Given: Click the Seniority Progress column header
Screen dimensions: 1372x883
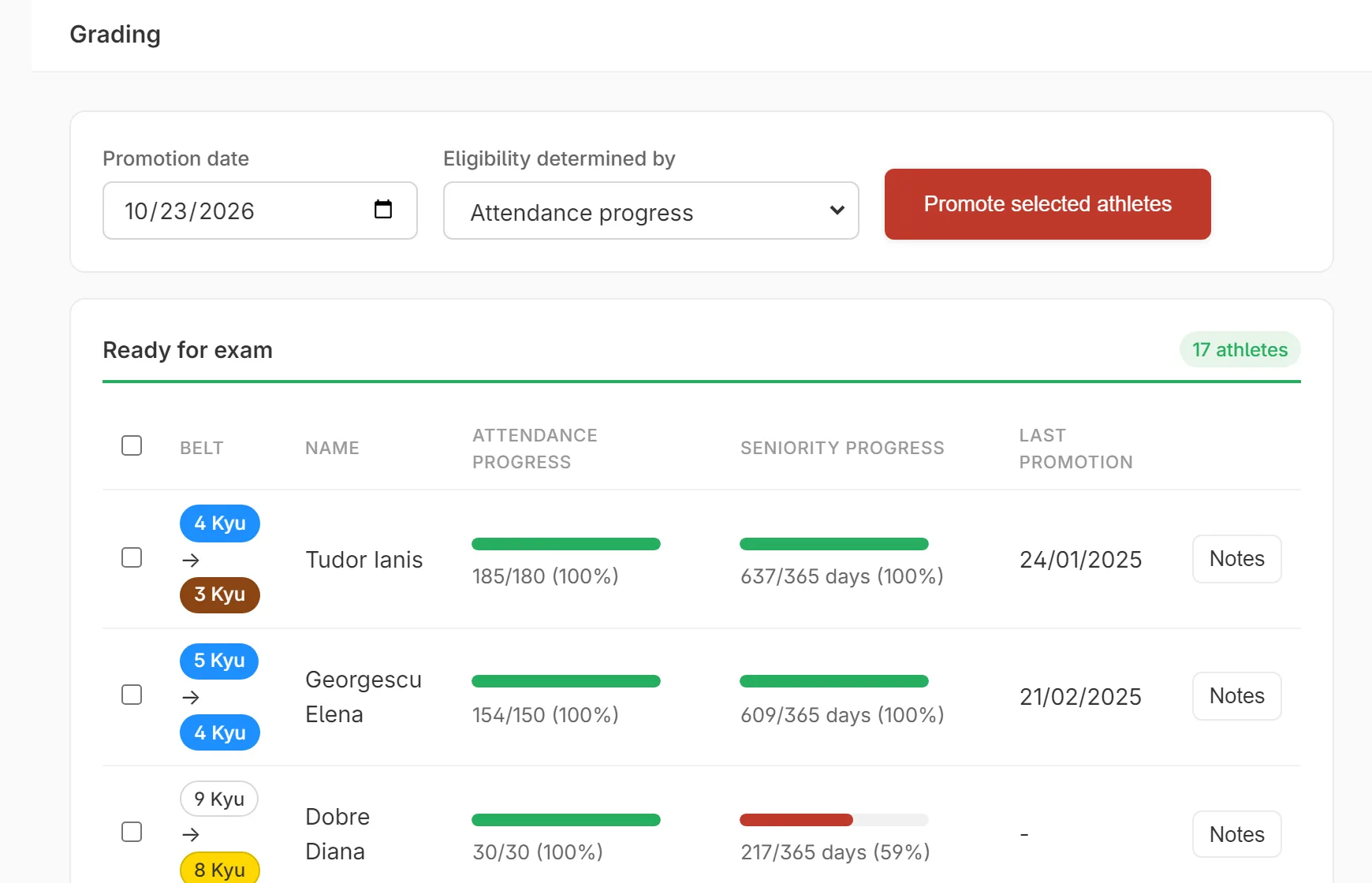Looking at the screenshot, I should click(x=842, y=448).
